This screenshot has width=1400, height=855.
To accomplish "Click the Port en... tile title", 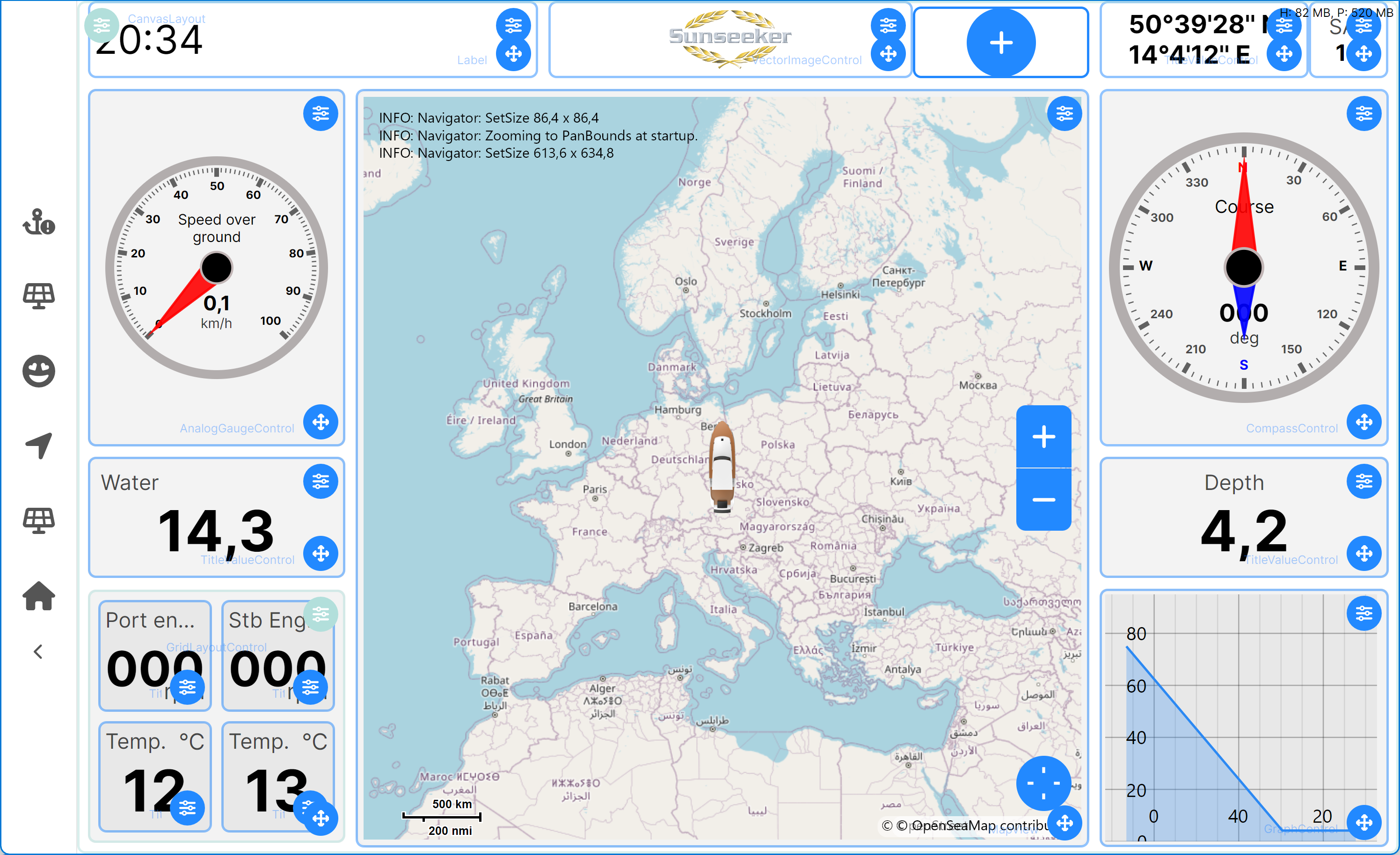I will [150, 620].
